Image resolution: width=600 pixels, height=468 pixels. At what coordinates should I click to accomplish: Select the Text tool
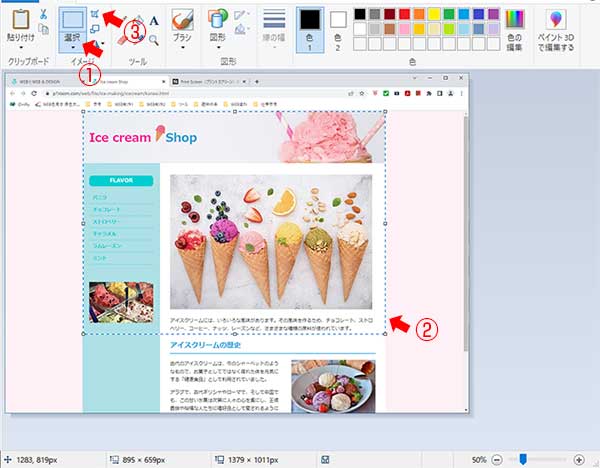[155, 18]
